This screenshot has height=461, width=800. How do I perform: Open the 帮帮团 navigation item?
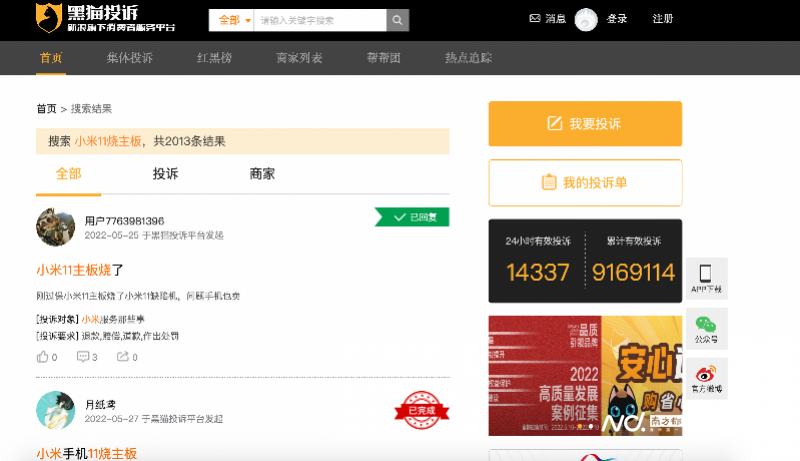[384, 58]
